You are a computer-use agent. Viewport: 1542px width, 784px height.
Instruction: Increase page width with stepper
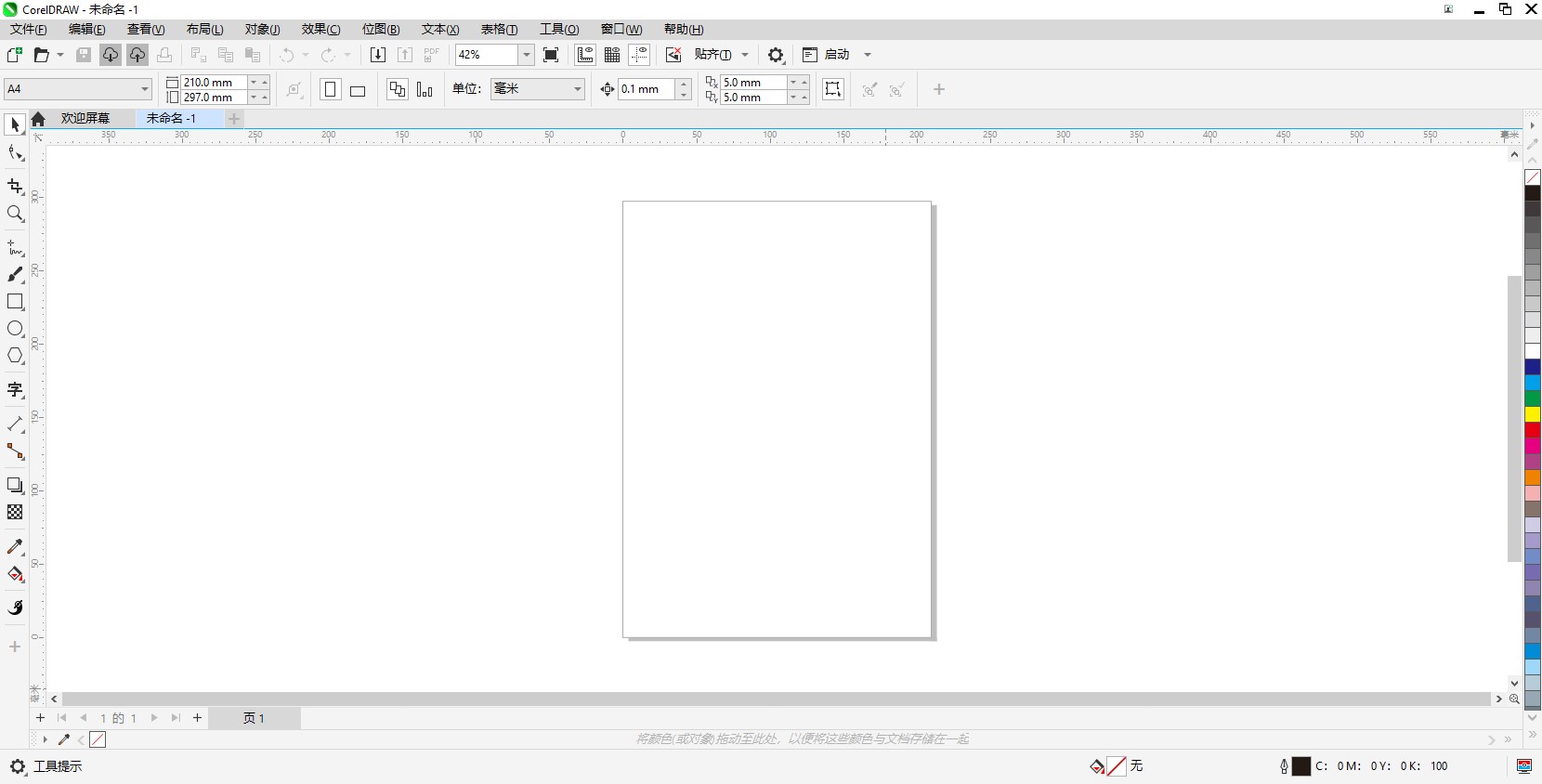coord(265,82)
